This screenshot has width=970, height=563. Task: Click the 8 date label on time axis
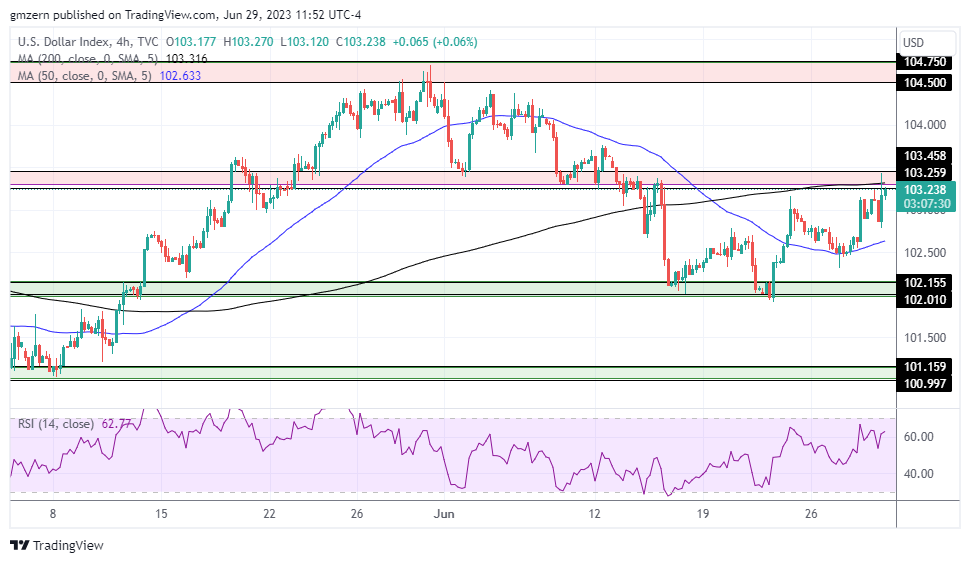pos(53,514)
